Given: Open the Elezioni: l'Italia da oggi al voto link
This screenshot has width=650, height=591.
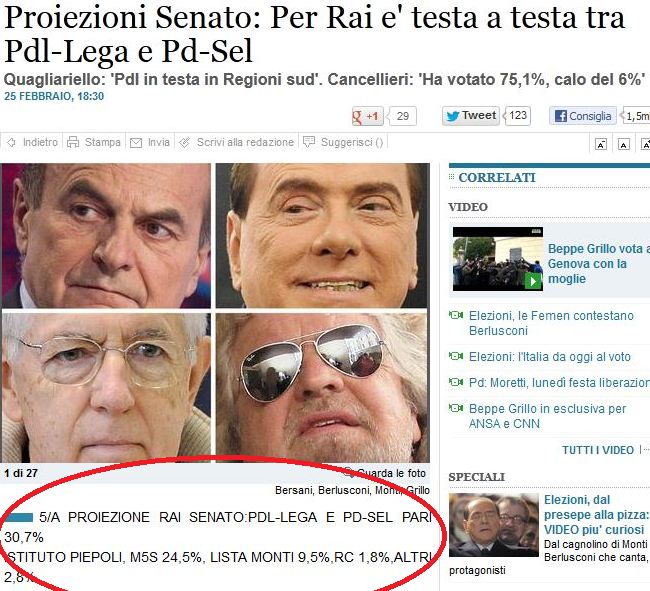Looking at the screenshot, I should (x=550, y=357).
